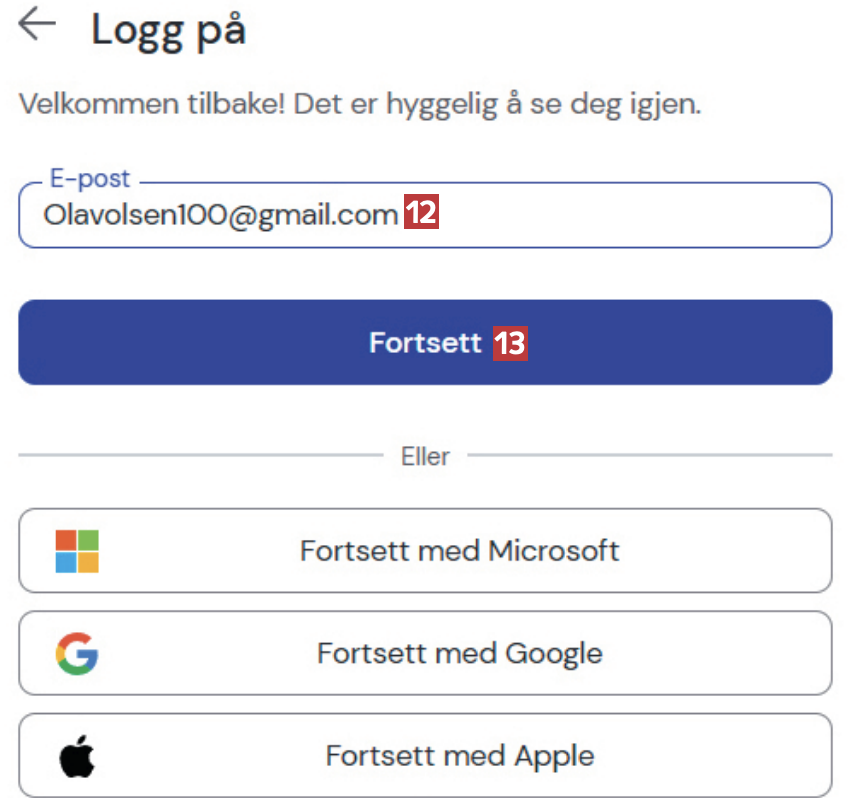The width and height of the screenshot is (848, 798).
Task: Click the word Fortsett inside the blue button
Action: (425, 343)
